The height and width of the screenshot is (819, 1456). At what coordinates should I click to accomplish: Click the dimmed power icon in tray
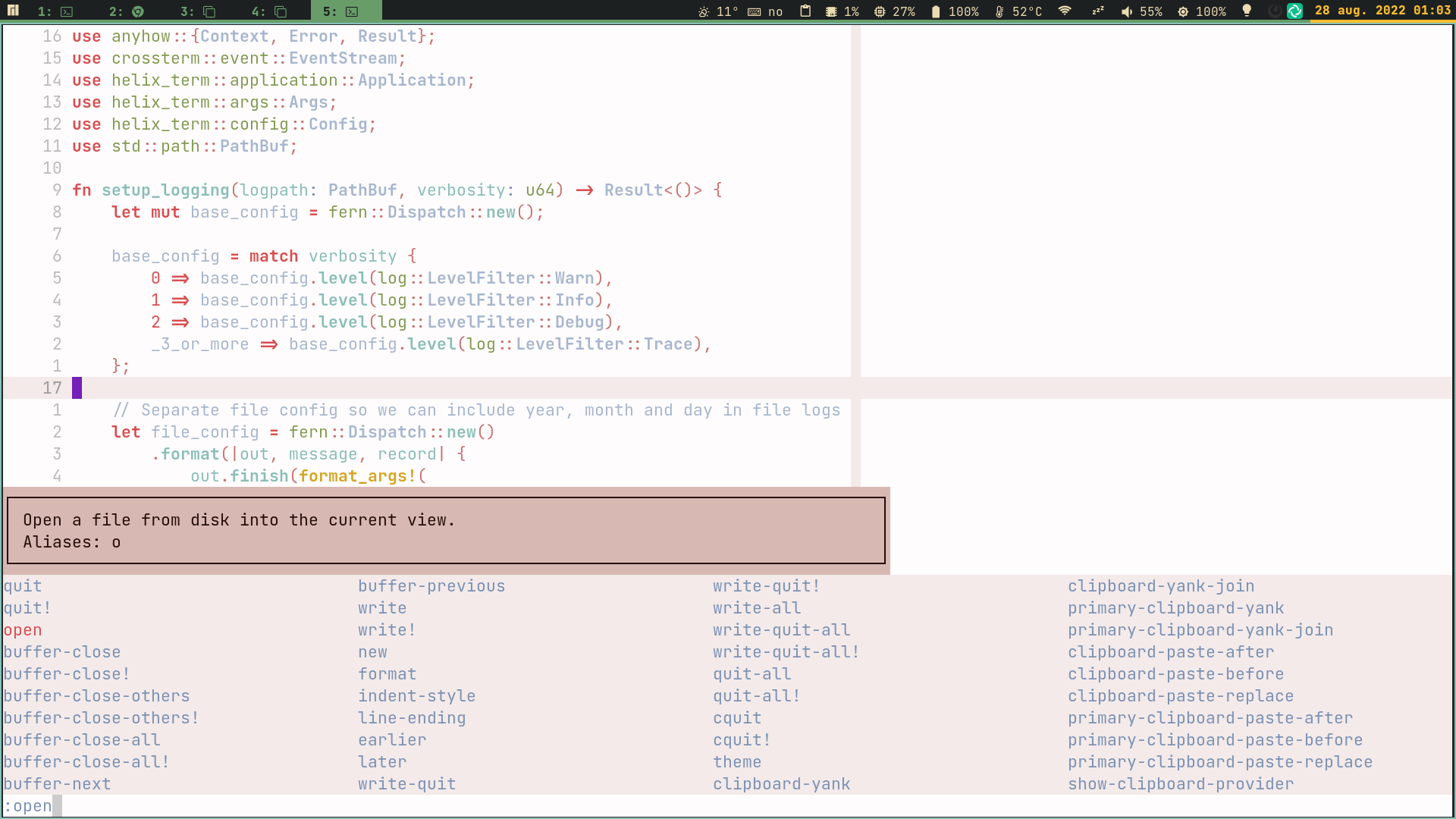pos(1275,11)
